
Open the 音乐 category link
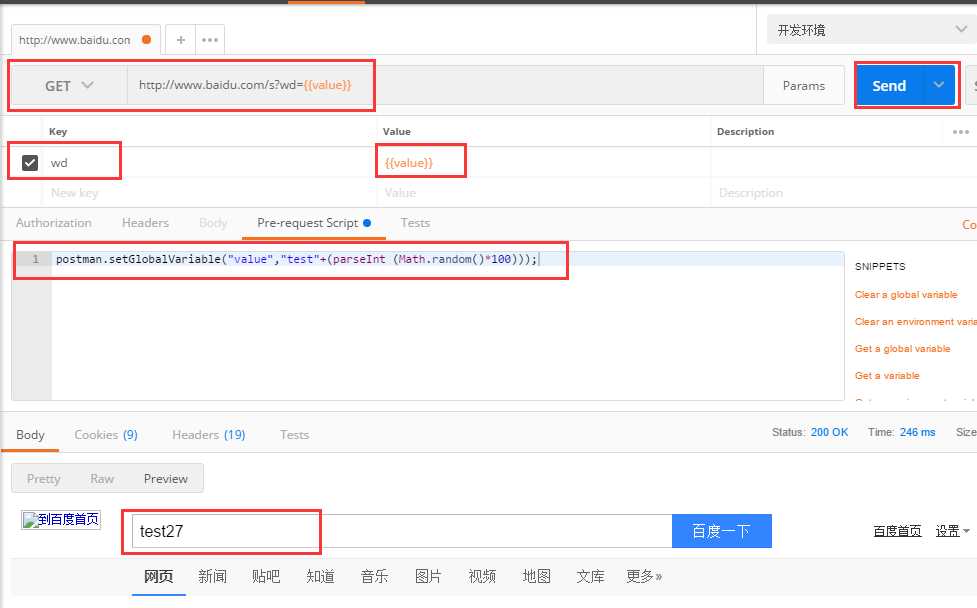(x=374, y=576)
